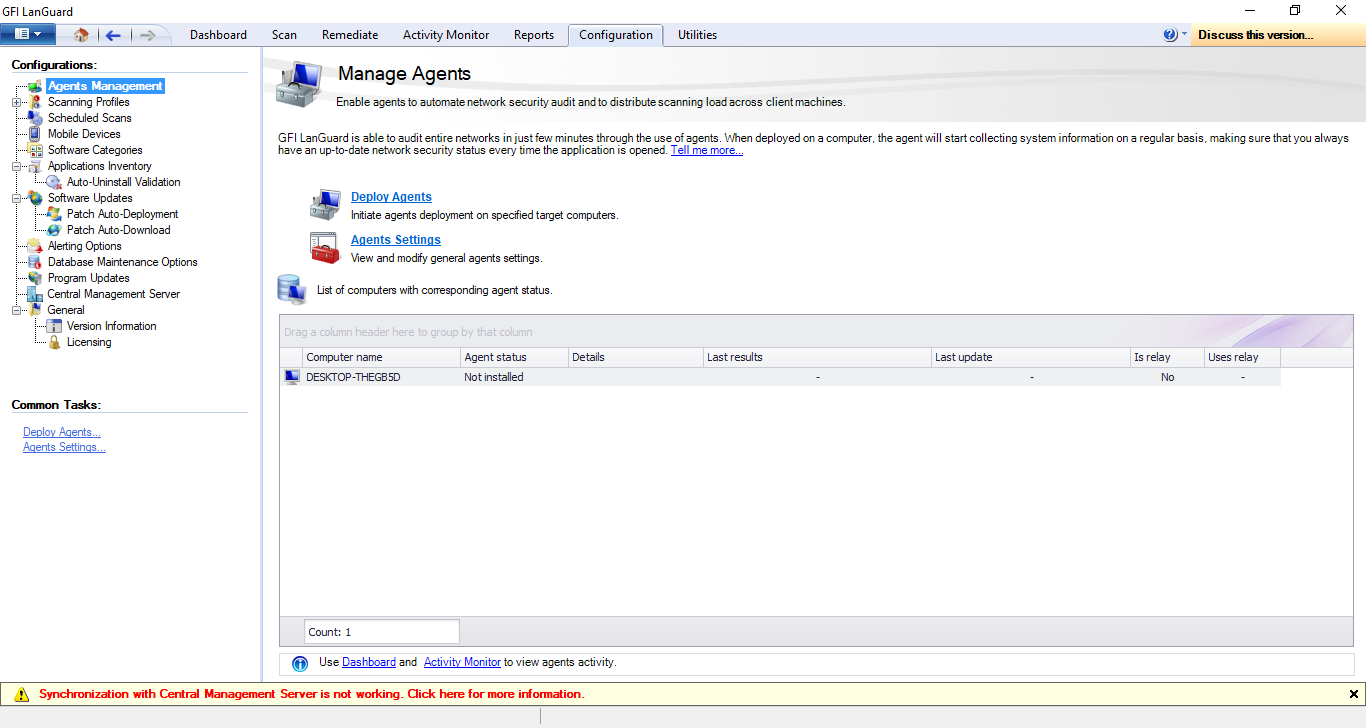Open the dropdown arrow beside help
The height and width of the screenshot is (728, 1366).
[x=1185, y=34]
